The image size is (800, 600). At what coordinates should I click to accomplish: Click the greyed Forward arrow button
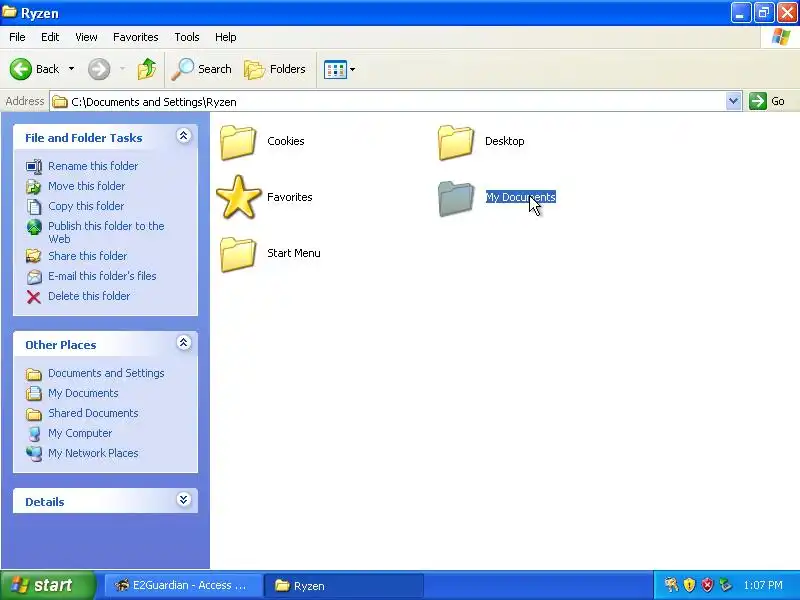[x=99, y=69]
